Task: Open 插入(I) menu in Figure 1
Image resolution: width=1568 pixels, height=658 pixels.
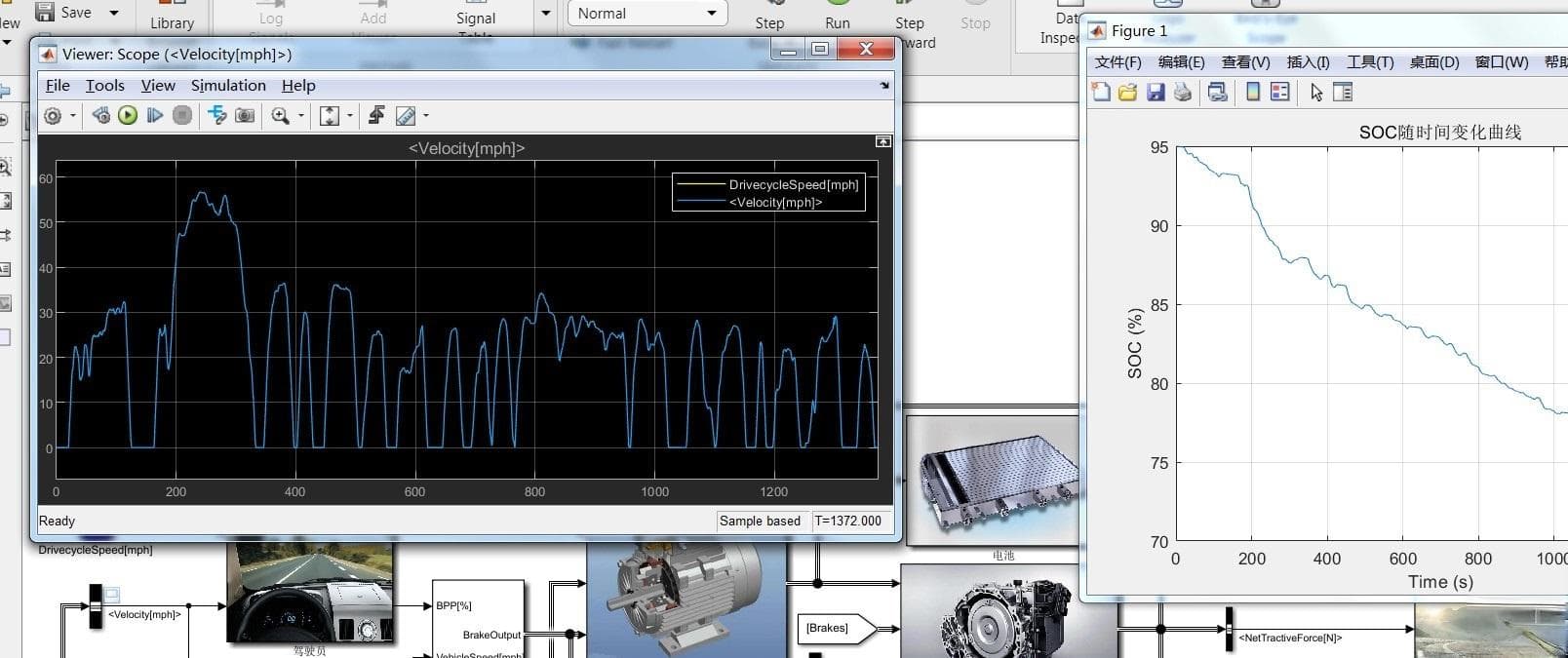Action: (x=1308, y=62)
